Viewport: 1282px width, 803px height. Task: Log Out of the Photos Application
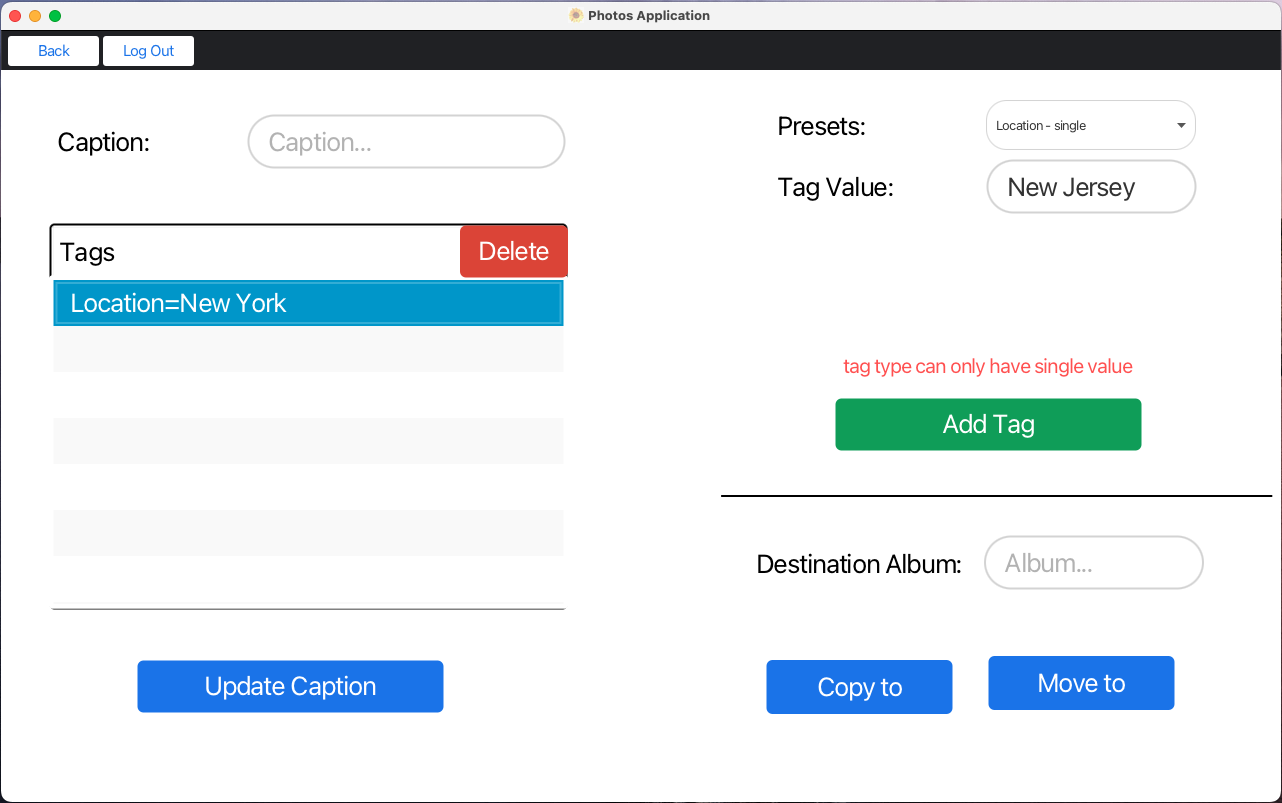point(148,50)
